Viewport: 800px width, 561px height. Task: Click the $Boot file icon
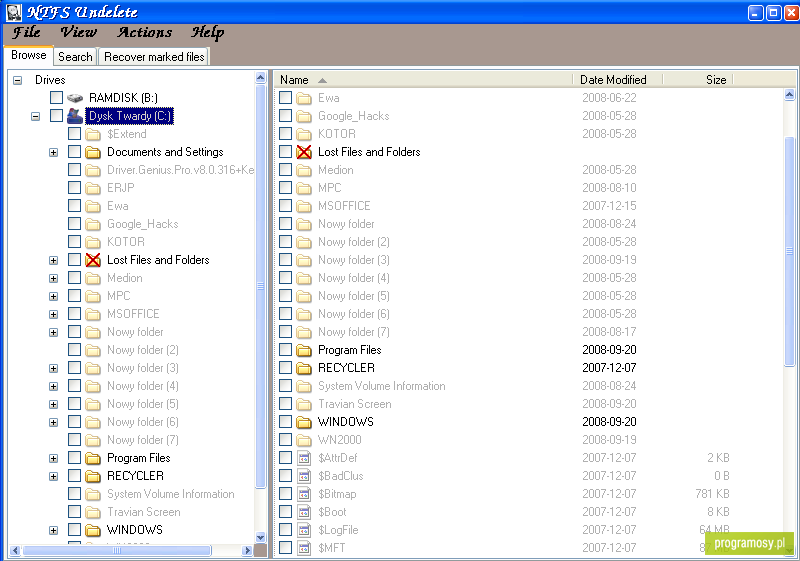point(304,512)
